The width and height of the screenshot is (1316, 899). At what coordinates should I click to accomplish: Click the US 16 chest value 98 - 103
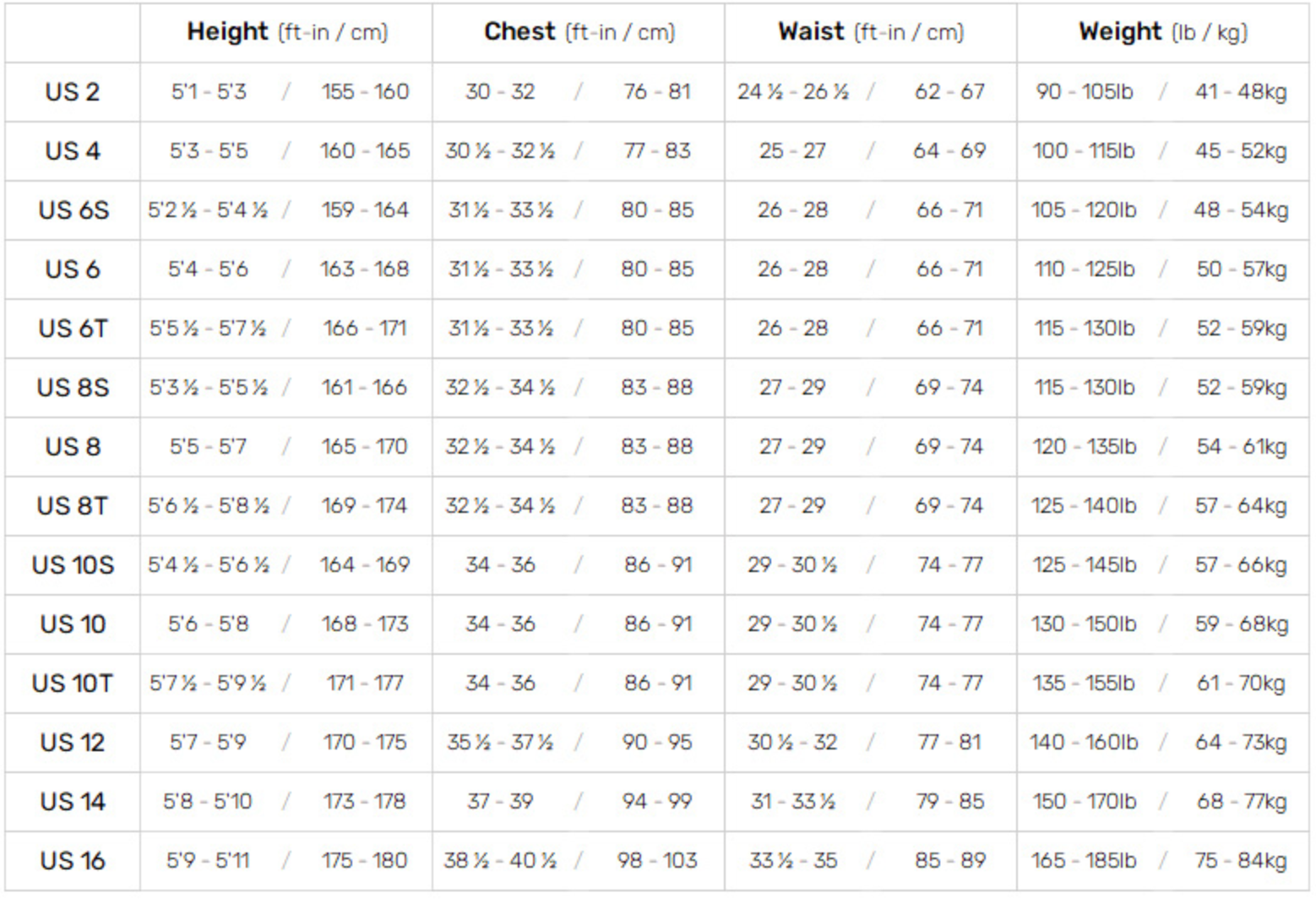pyautogui.click(x=656, y=860)
